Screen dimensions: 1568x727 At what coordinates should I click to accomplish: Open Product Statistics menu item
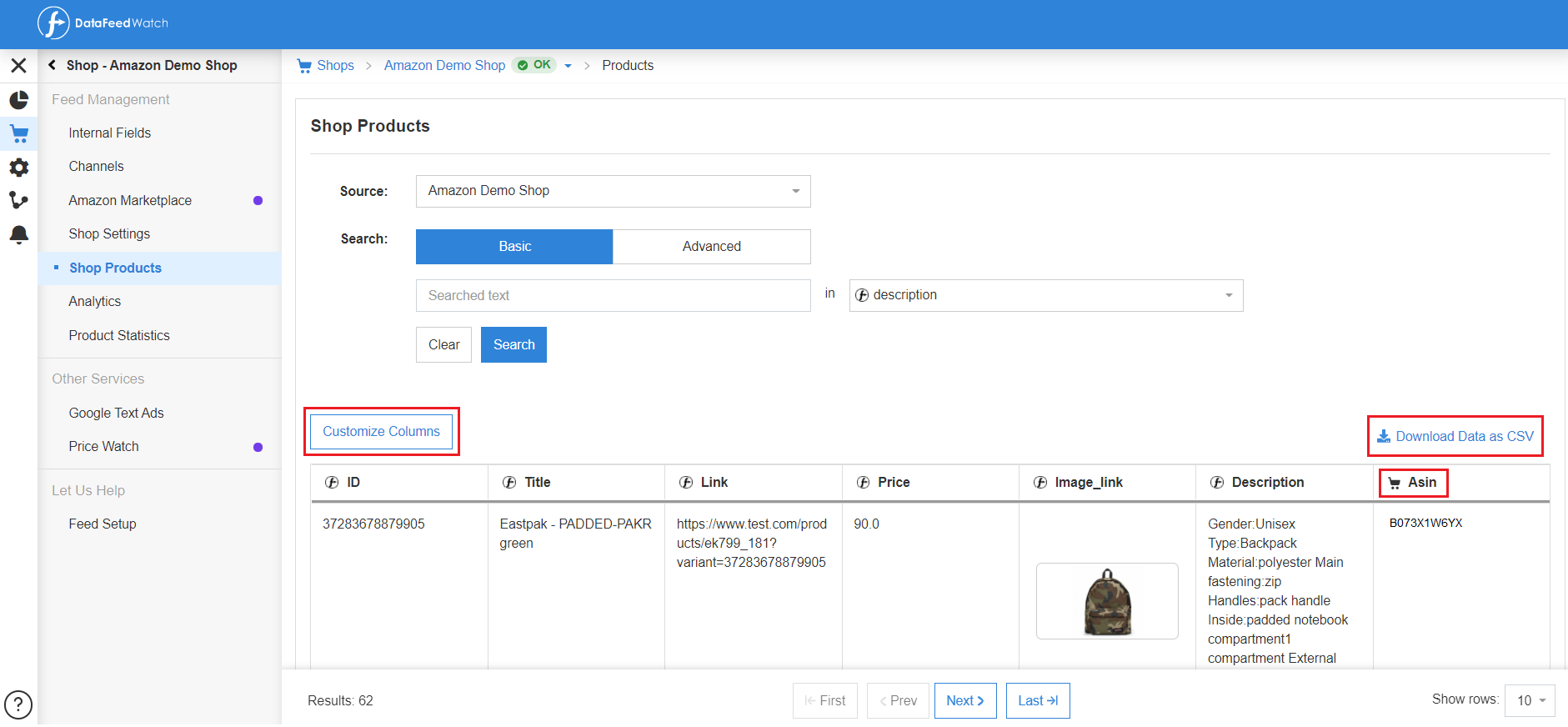[119, 335]
